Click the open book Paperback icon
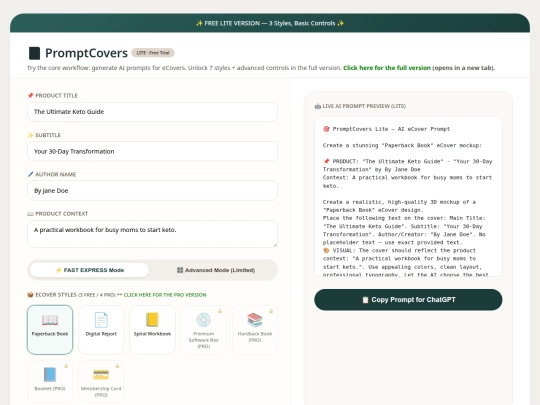The height and width of the screenshot is (405, 540). [50, 320]
